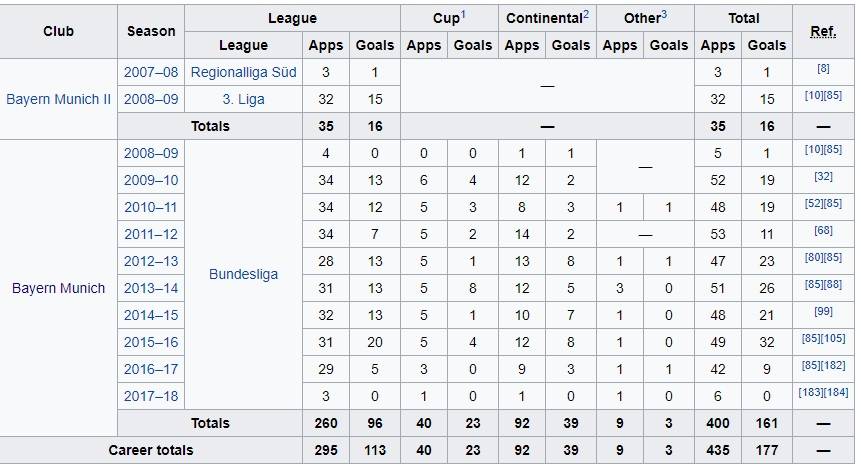Follow the 2016–17 season link
The width and height of the screenshot is (861, 472).
[x=151, y=369]
